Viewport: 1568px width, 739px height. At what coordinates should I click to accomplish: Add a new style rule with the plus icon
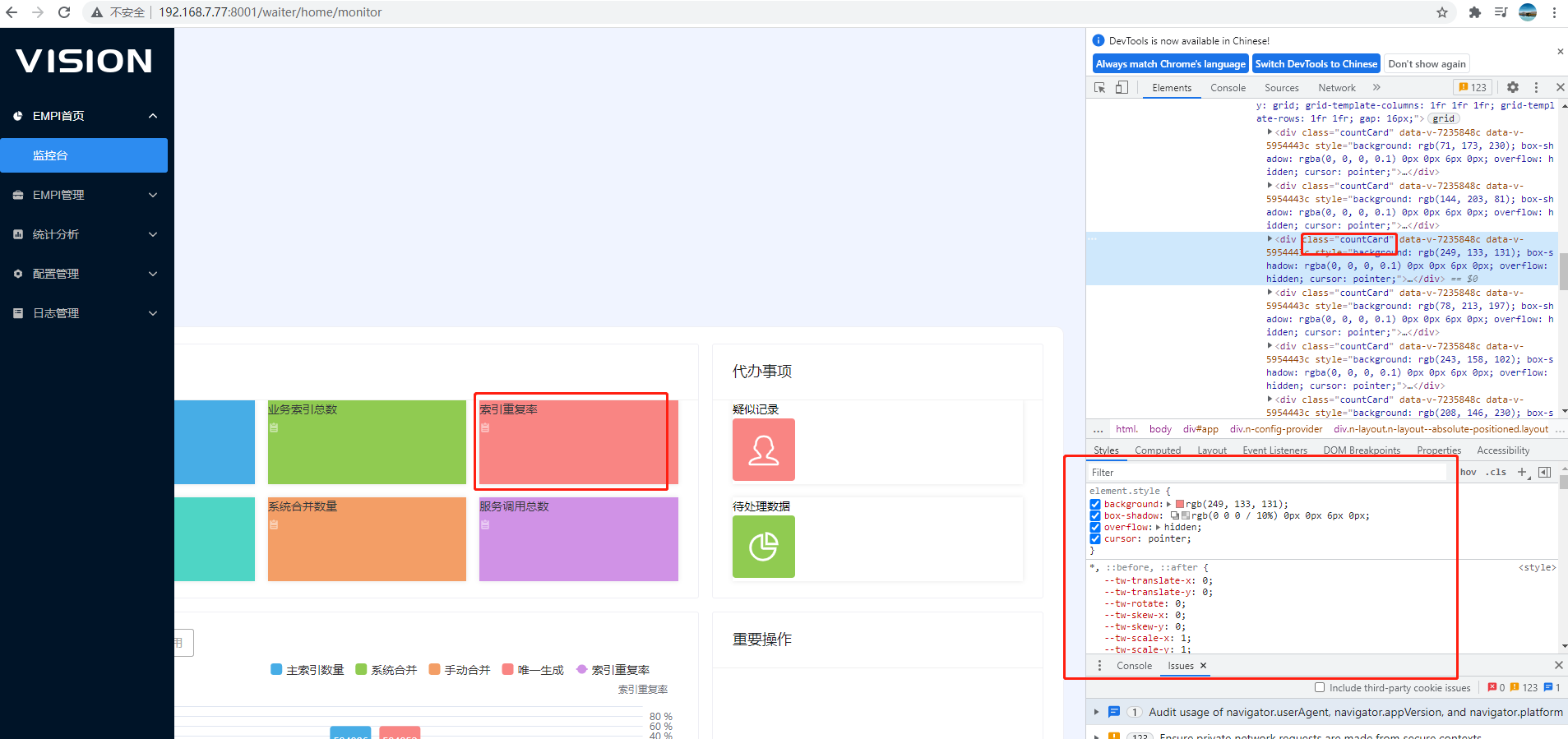click(1522, 472)
